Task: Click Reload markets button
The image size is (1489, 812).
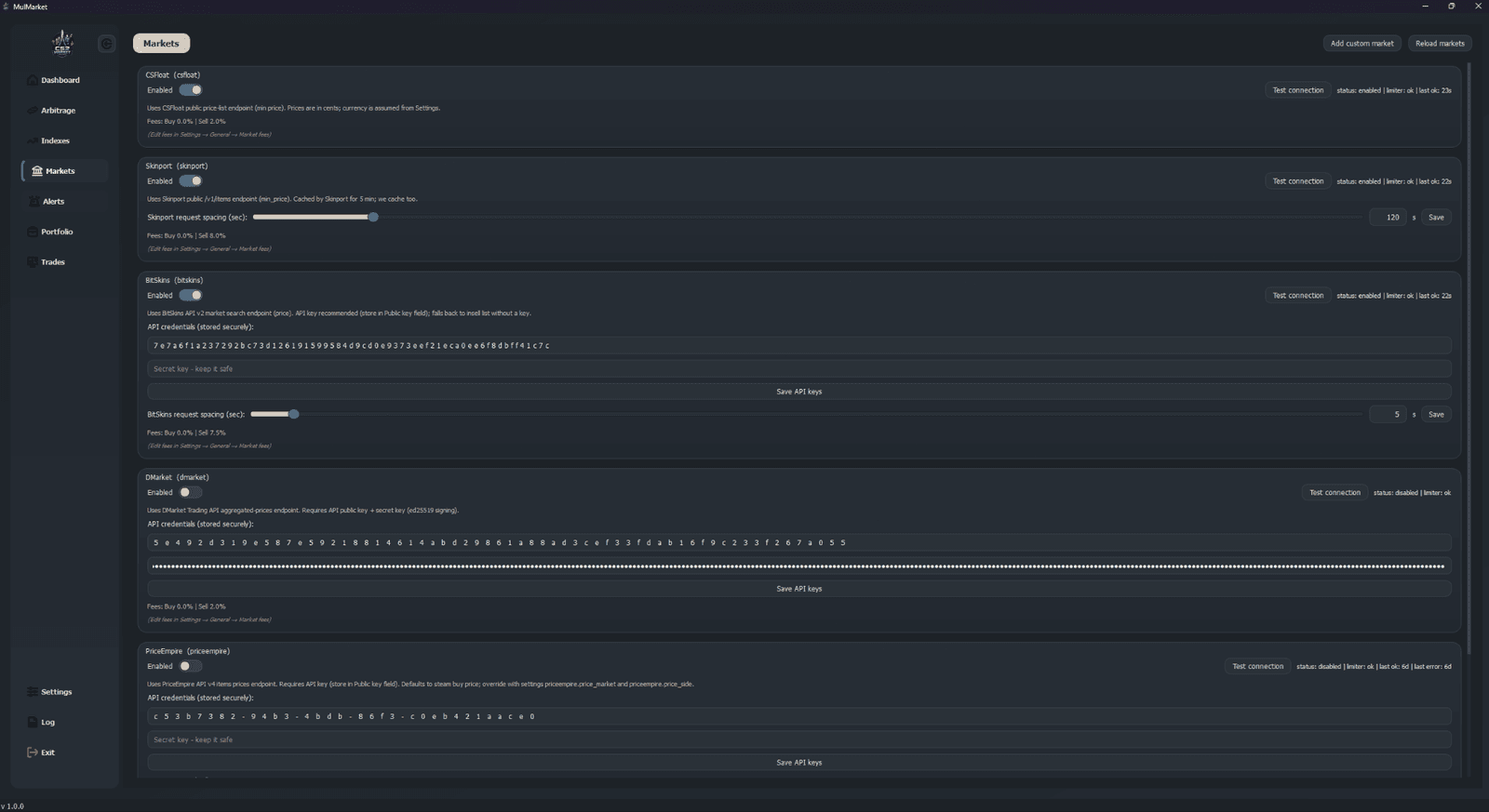Action: (1440, 44)
